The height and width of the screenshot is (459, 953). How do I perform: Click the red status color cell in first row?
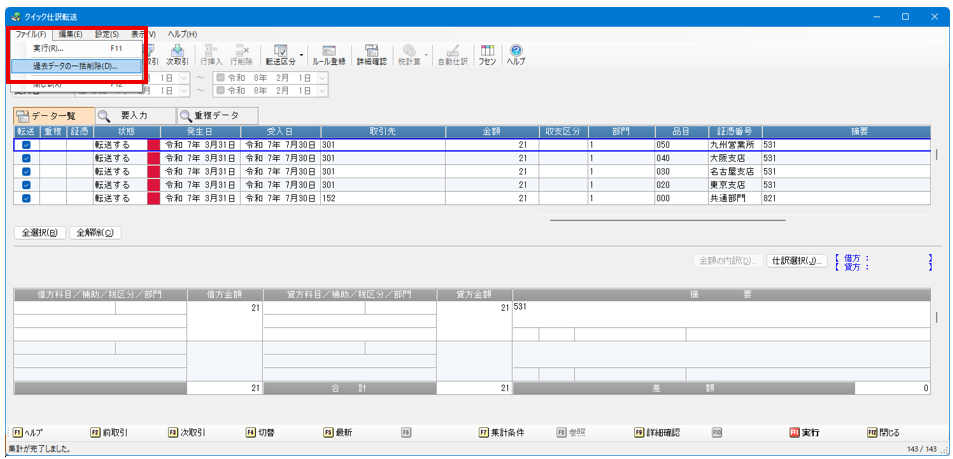click(153, 145)
